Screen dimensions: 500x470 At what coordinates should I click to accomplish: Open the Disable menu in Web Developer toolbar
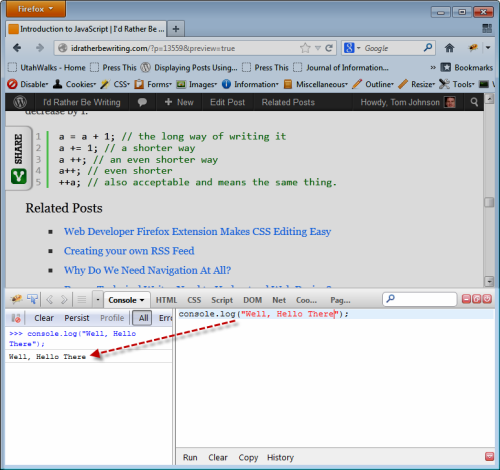(28, 84)
